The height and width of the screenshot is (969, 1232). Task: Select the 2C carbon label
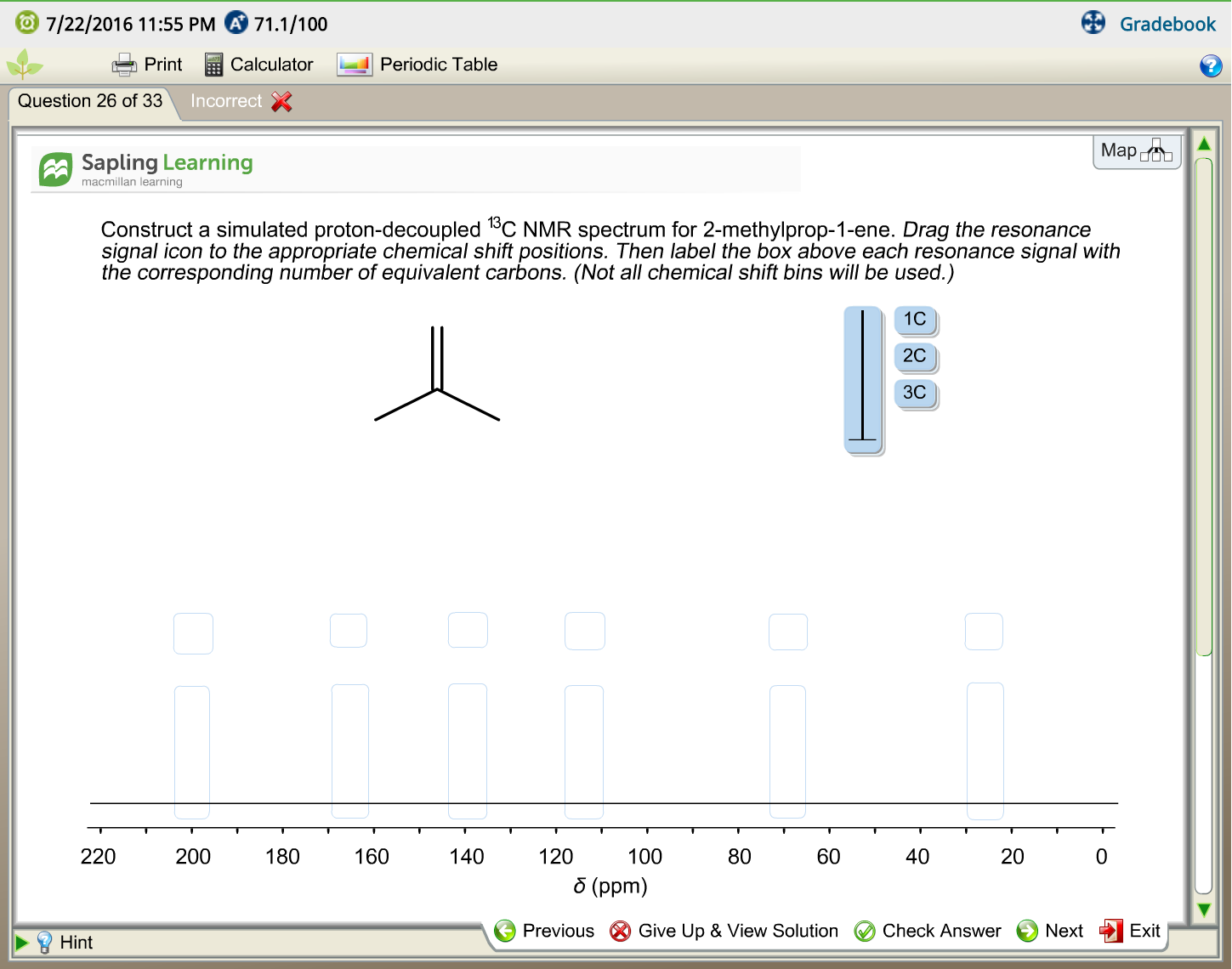pos(916,357)
